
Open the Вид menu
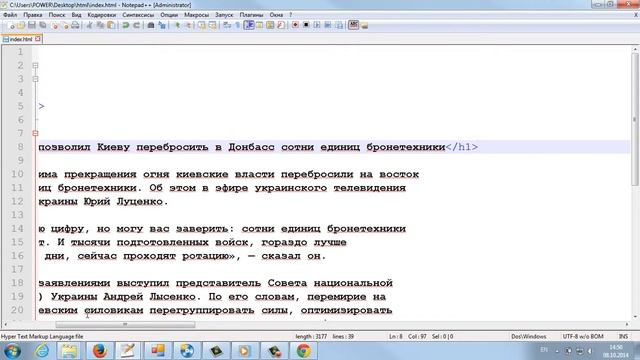[x=76, y=15]
